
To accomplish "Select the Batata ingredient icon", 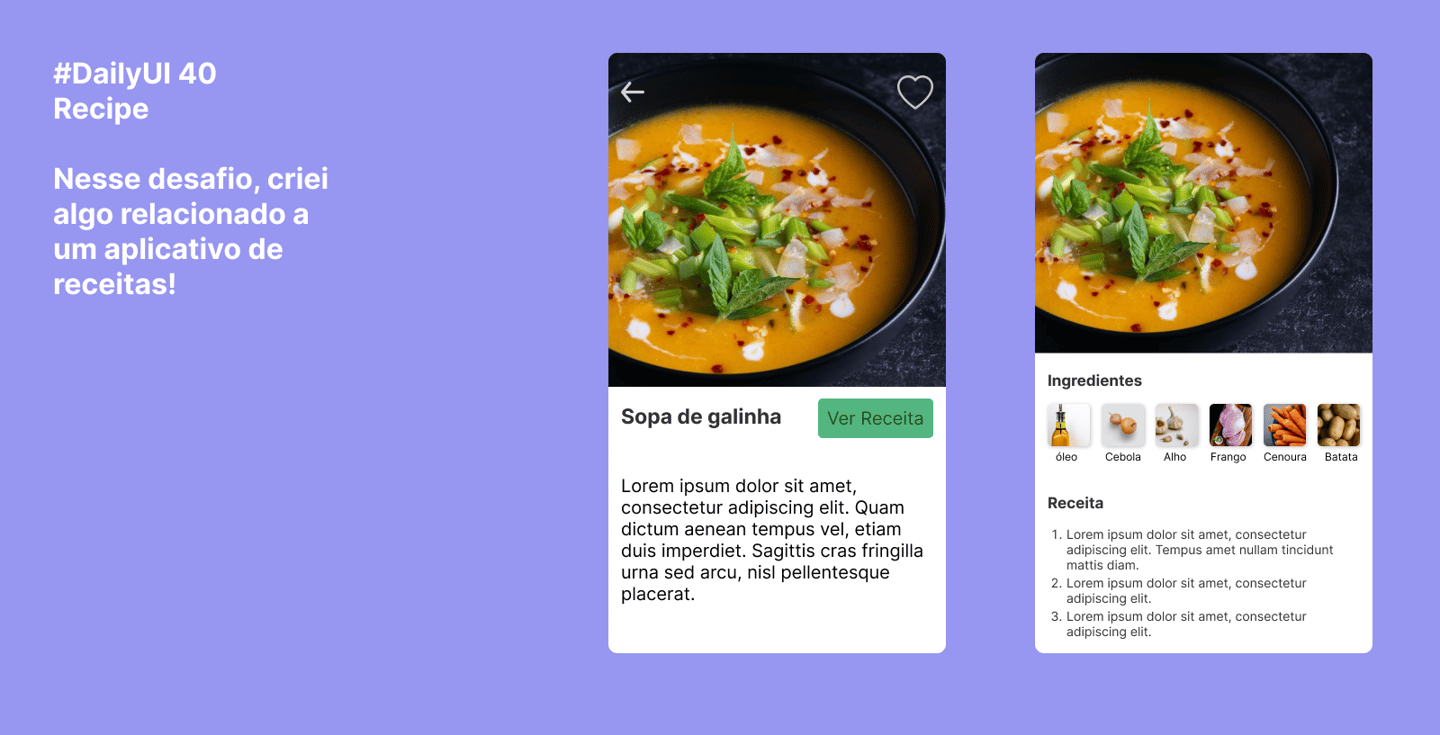I will click(1339, 425).
